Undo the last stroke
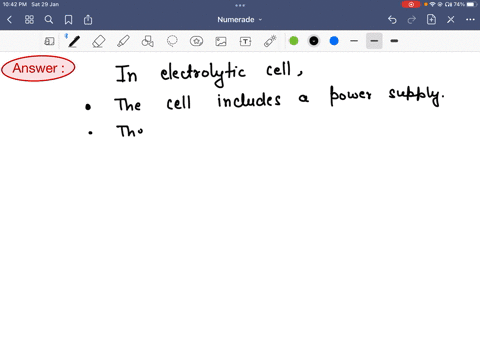 coord(392,20)
